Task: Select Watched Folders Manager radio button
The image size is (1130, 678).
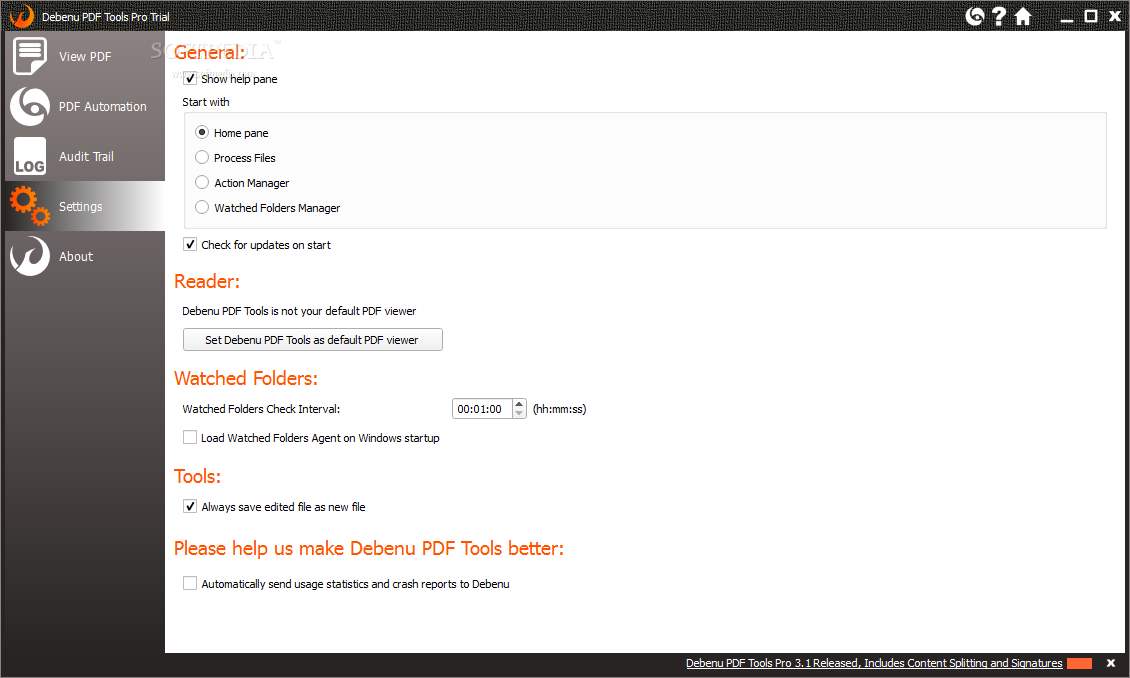Action: click(x=202, y=208)
